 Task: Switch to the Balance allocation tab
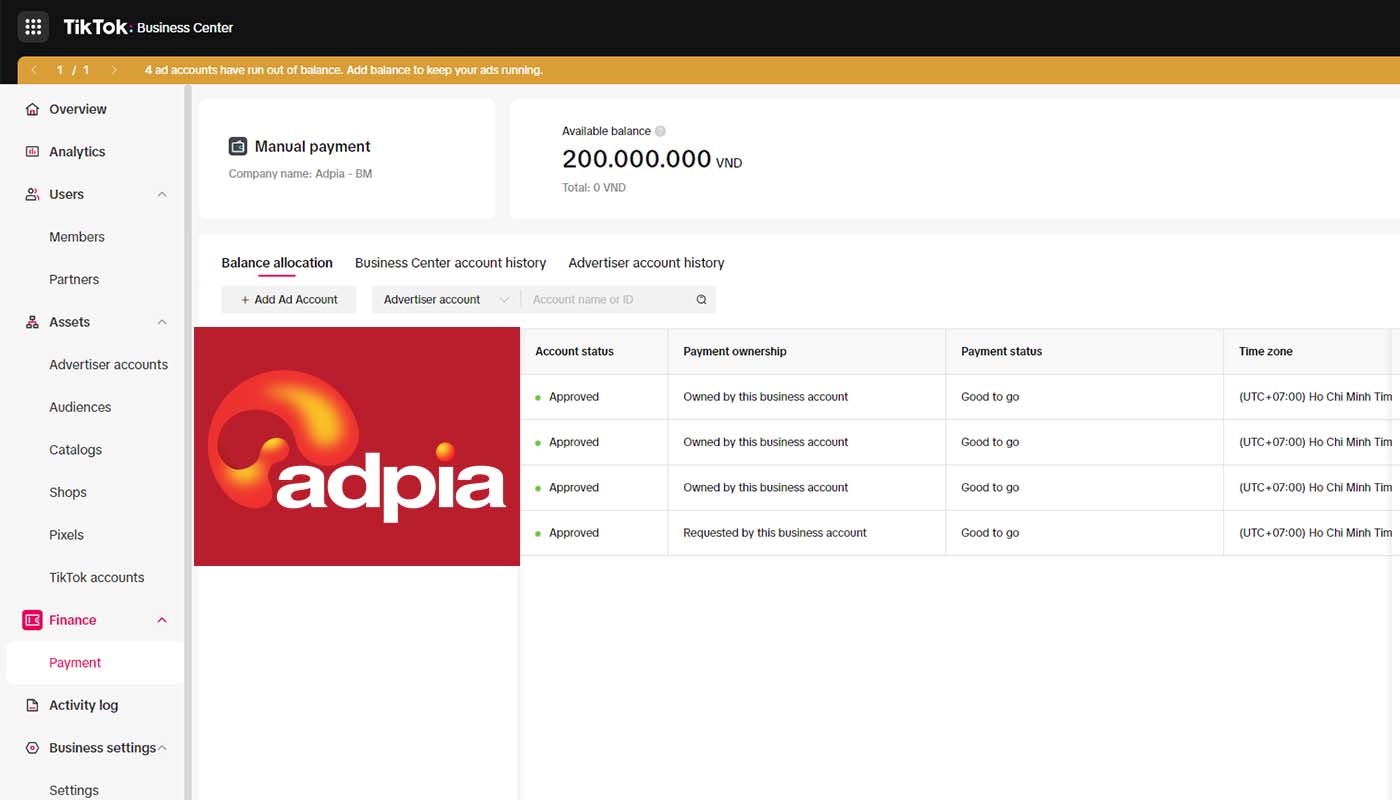point(277,263)
